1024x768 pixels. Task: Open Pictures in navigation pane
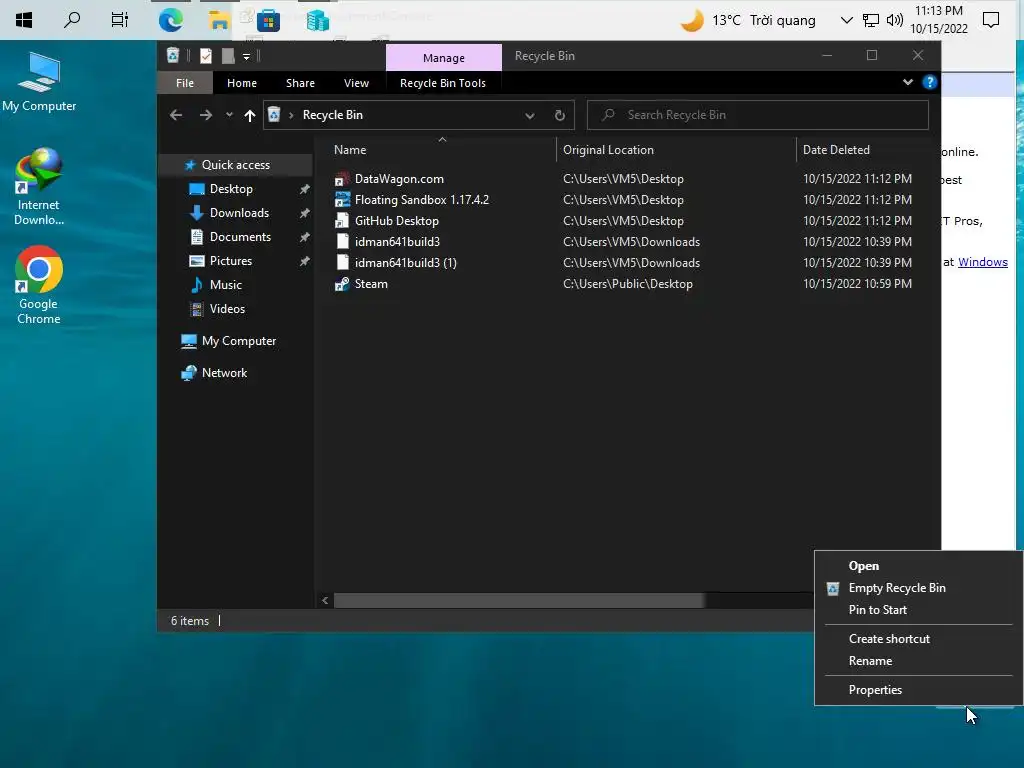click(x=231, y=261)
